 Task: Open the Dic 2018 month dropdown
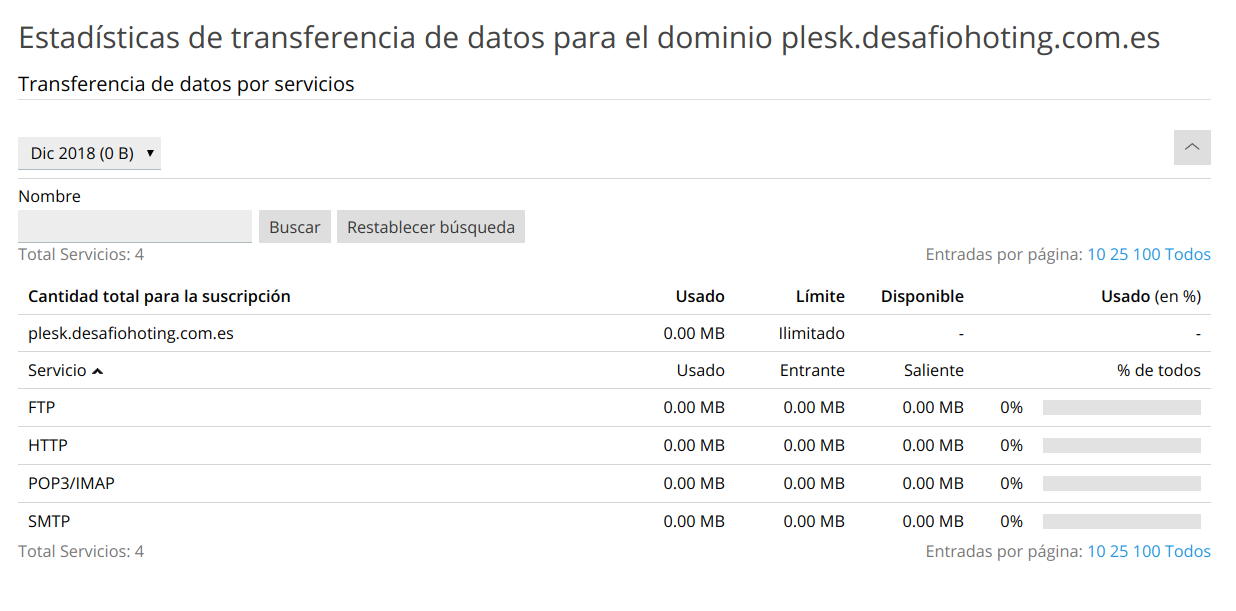[89, 153]
